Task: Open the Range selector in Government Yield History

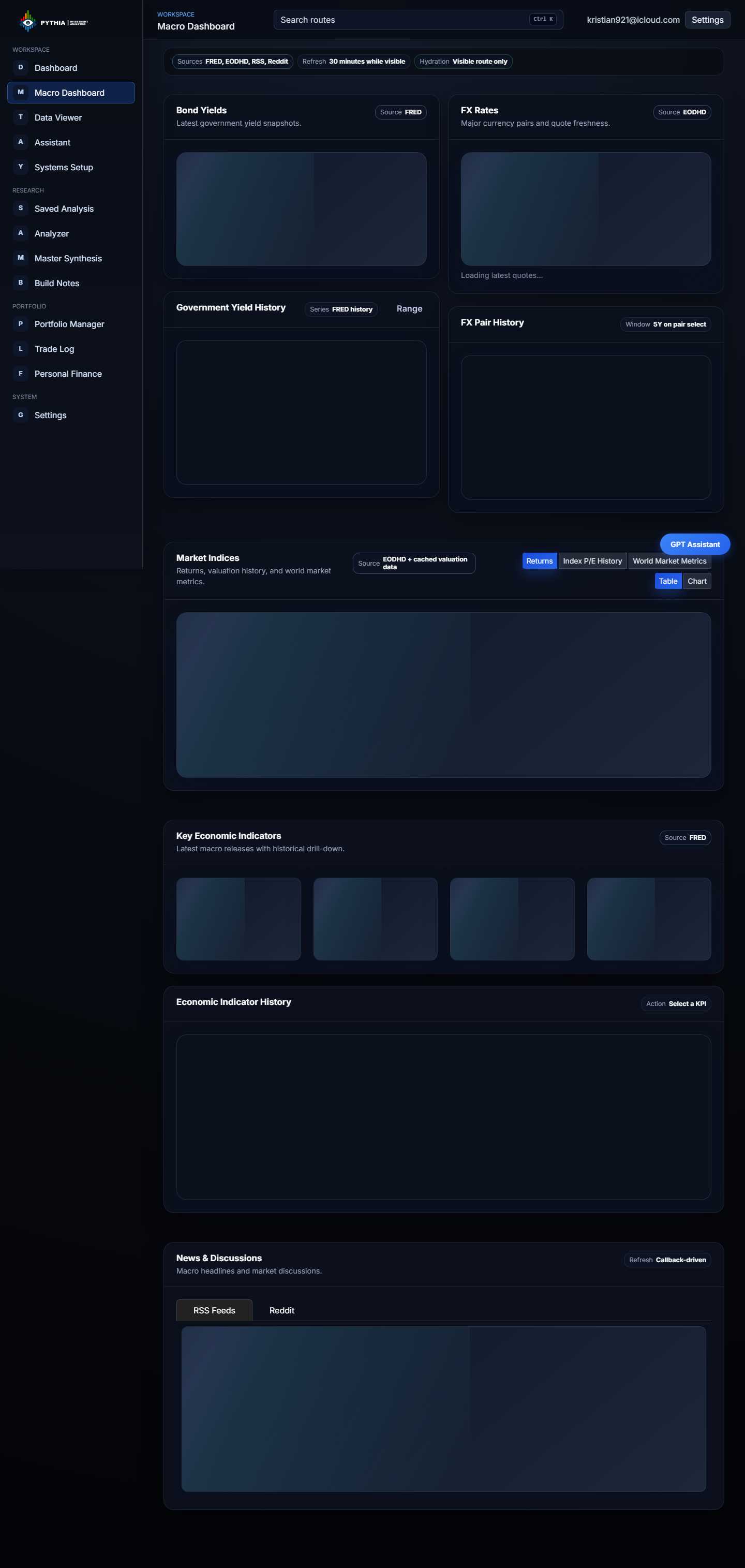Action: point(410,308)
